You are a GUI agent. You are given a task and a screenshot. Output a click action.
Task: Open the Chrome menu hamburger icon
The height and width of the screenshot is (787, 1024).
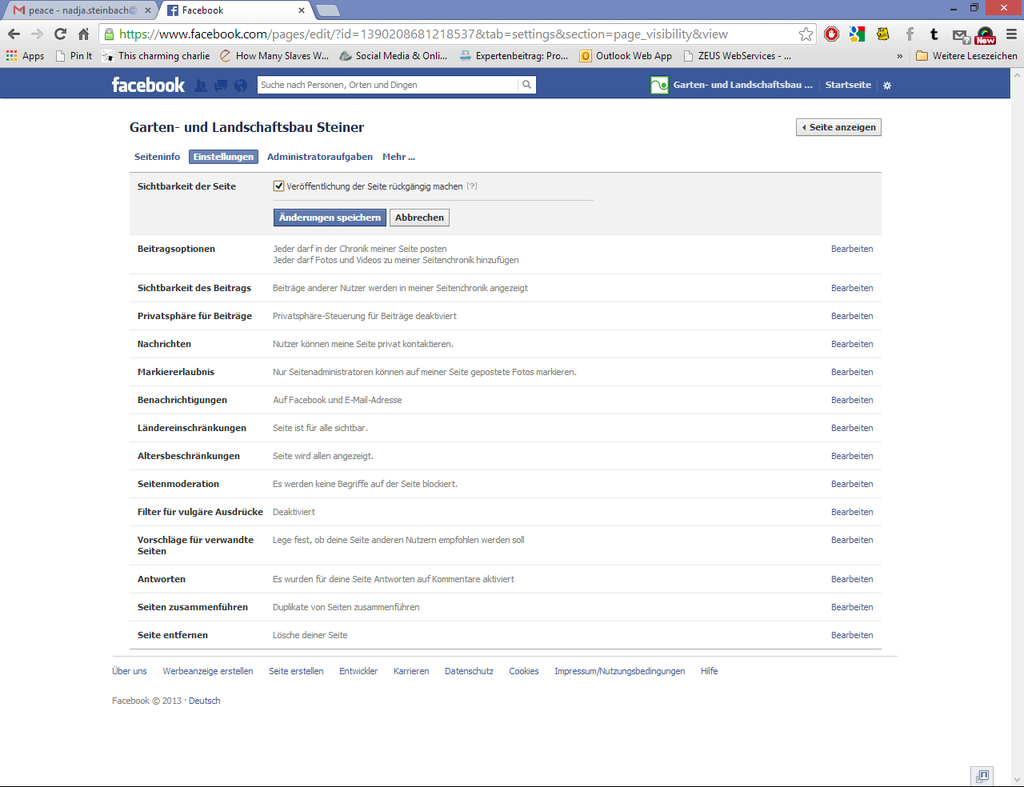pyautogui.click(x=1011, y=34)
